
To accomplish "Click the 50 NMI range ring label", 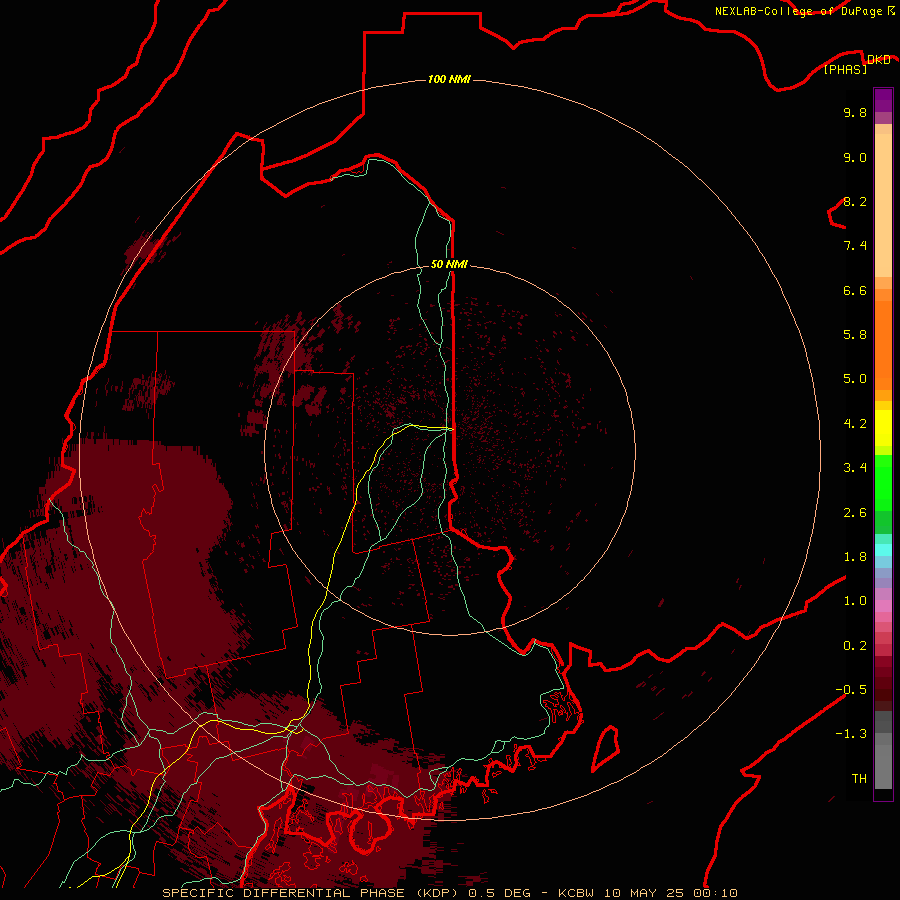I will (x=449, y=264).
